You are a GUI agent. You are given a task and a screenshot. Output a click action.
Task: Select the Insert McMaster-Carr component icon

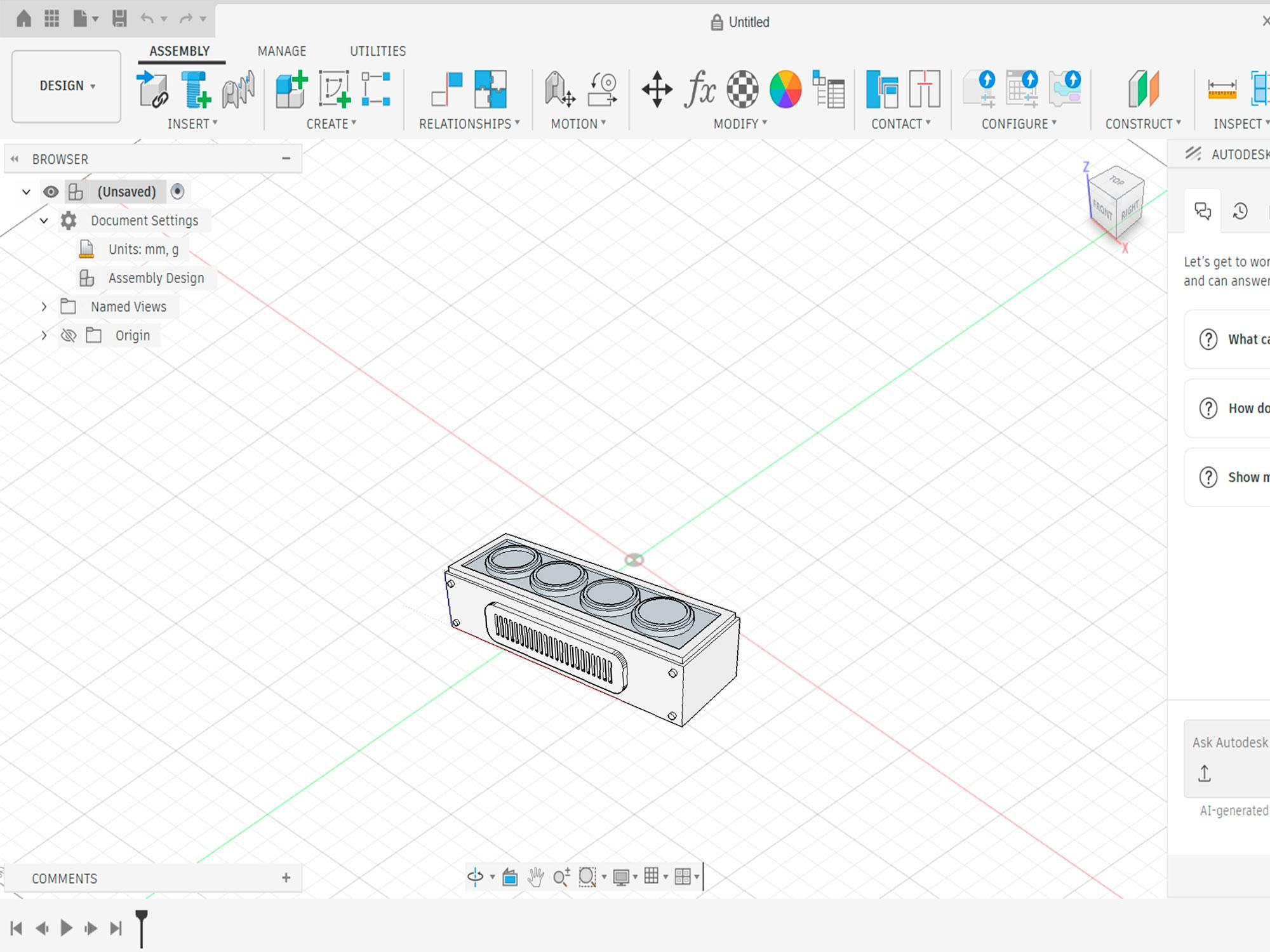pyautogui.click(x=239, y=89)
